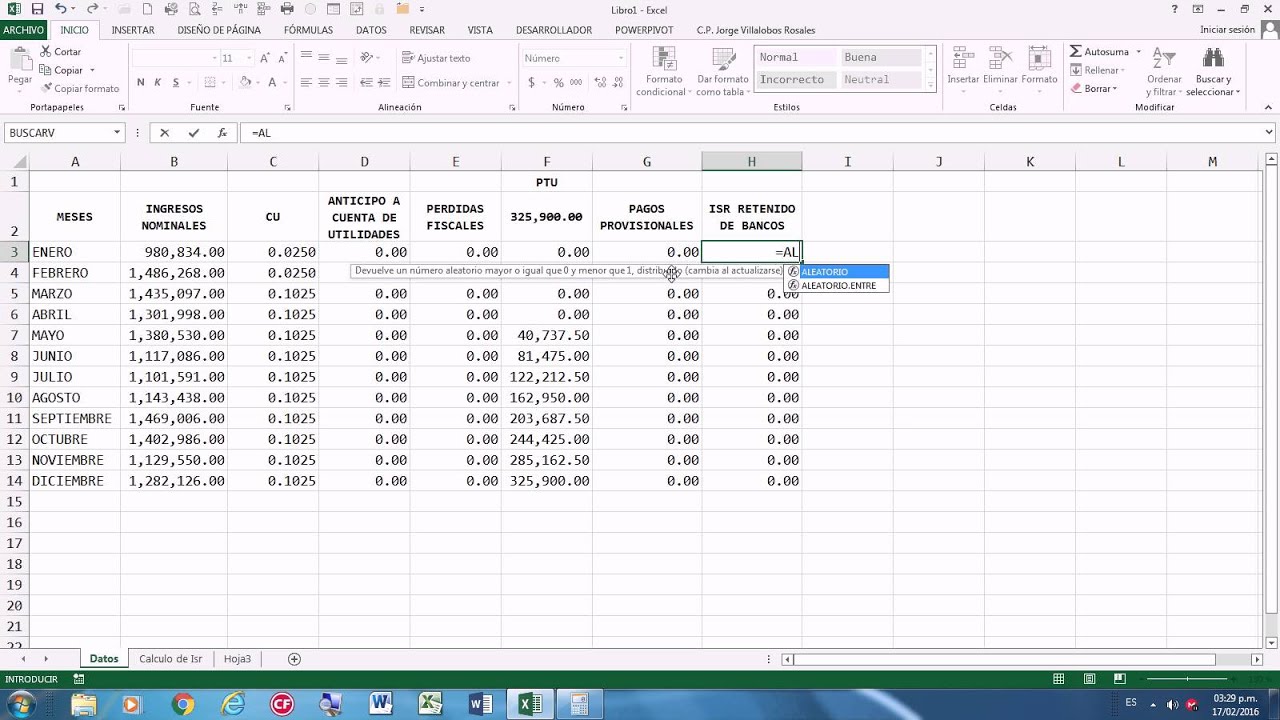The height and width of the screenshot is (720, 1280).
Task: Align text to the left
Action: (x=307, y=82)
